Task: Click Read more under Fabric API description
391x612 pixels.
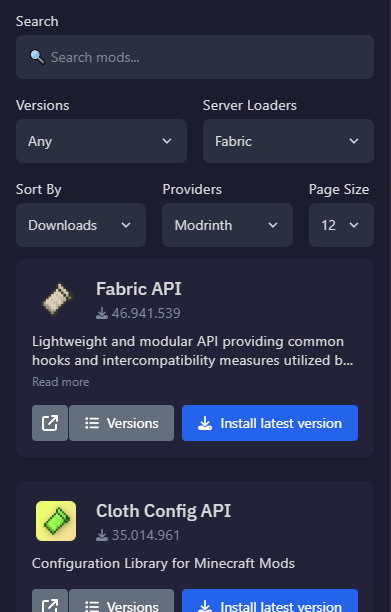Action: coord(60,382)
